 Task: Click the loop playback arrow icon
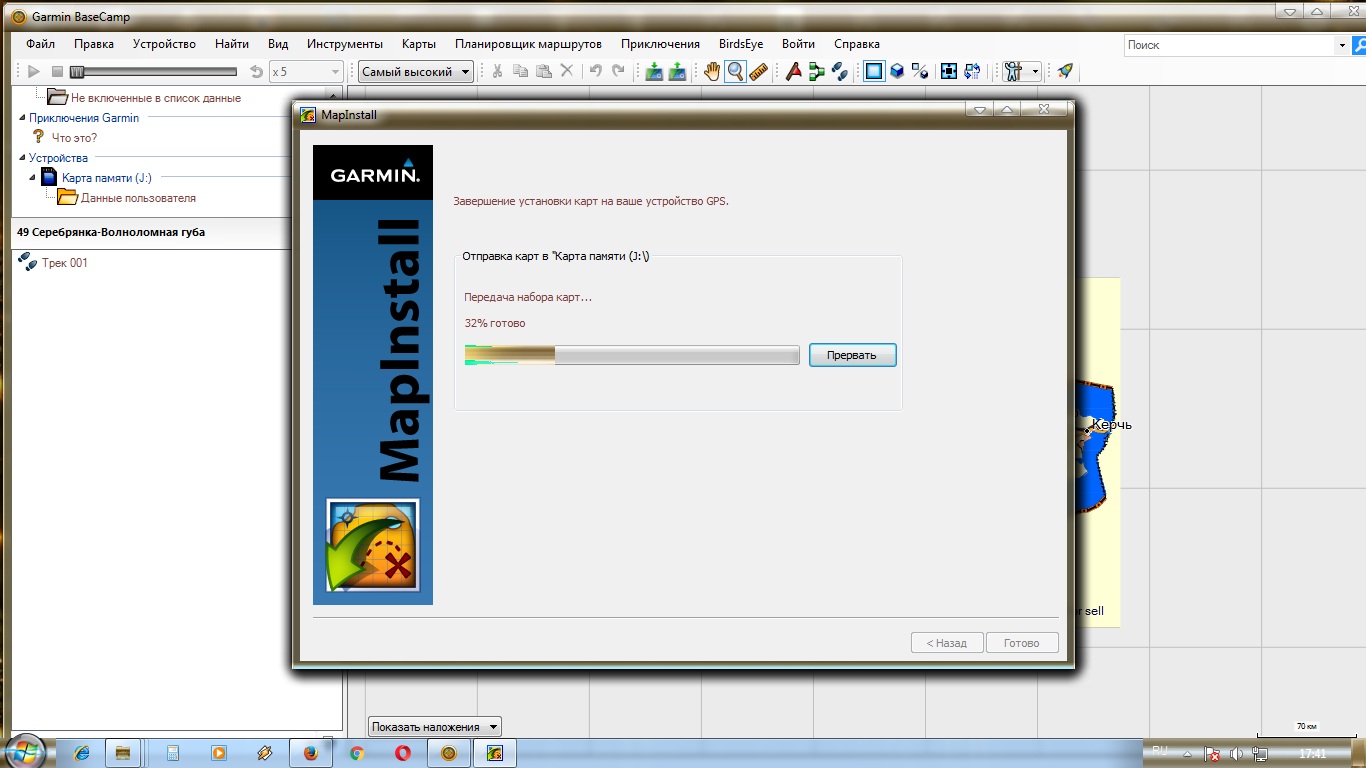[256, 71]
